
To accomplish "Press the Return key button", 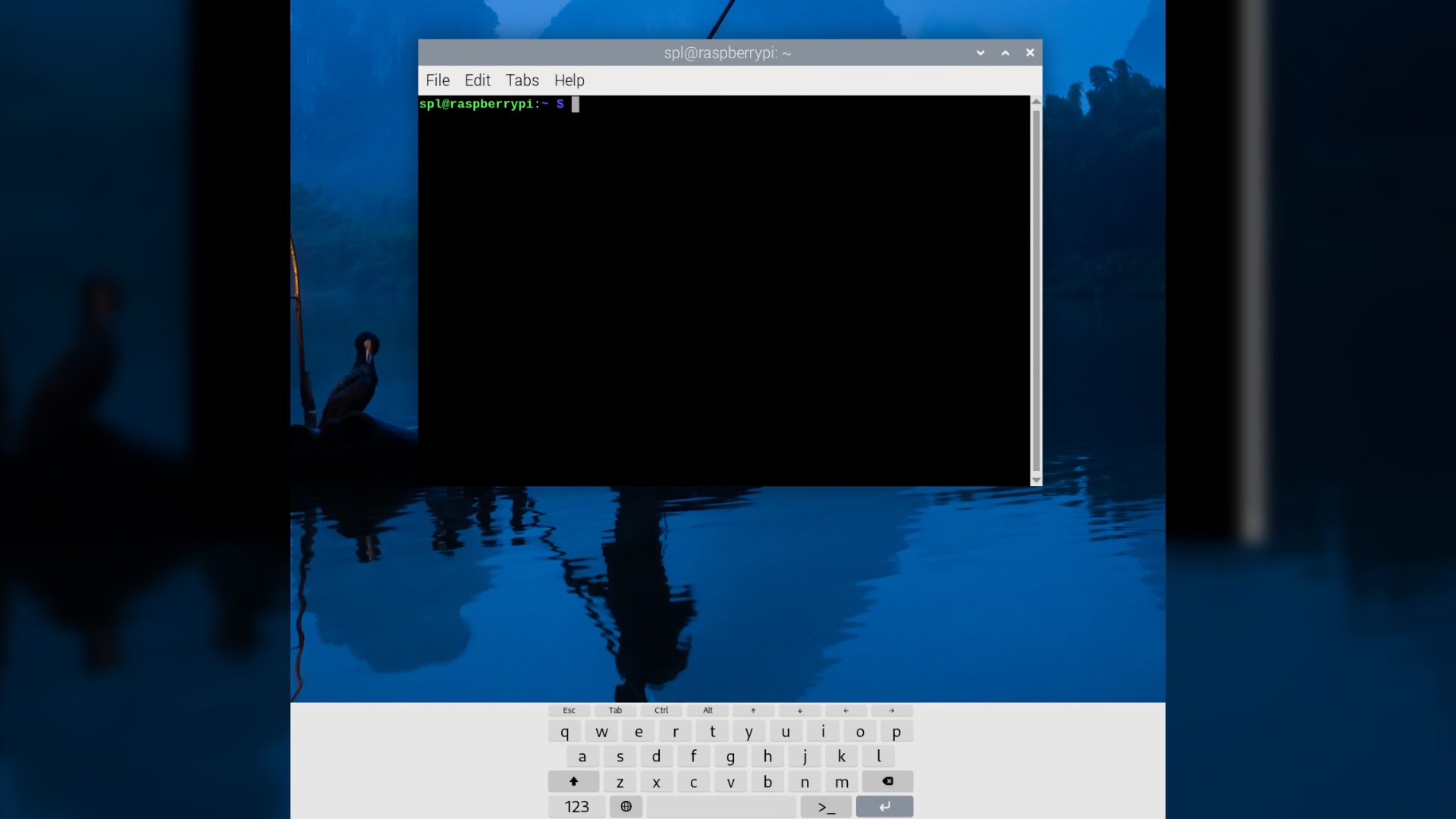I will [884, 806].
